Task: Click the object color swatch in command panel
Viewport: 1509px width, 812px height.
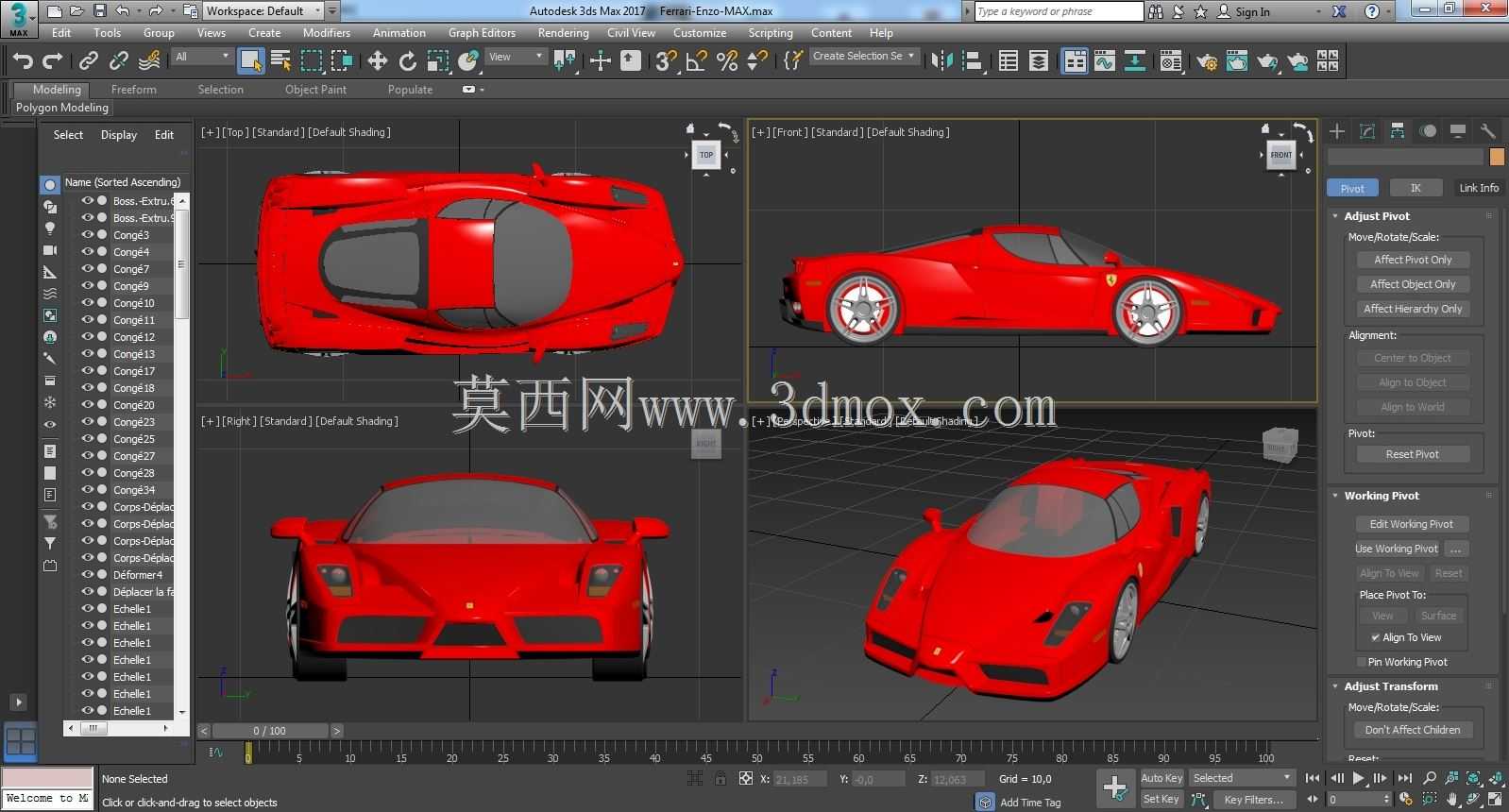Action: click(x=1497, y=157)
